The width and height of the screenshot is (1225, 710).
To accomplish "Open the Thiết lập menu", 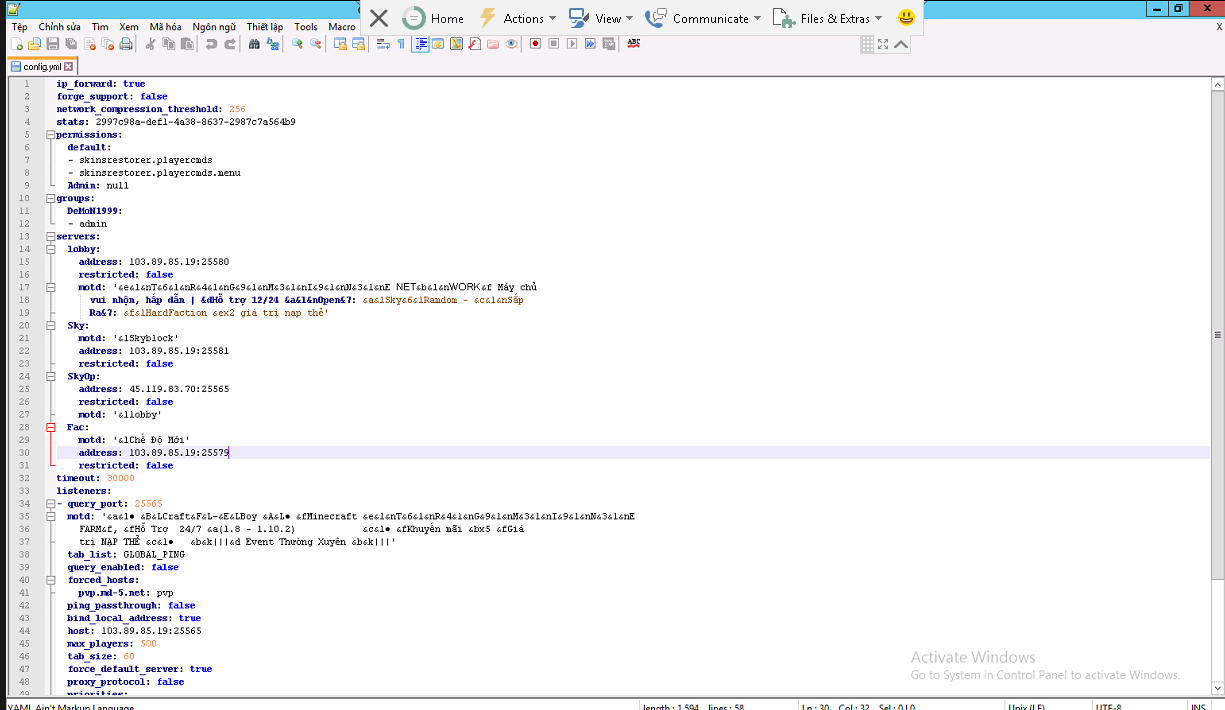I will tap(264, 27).
